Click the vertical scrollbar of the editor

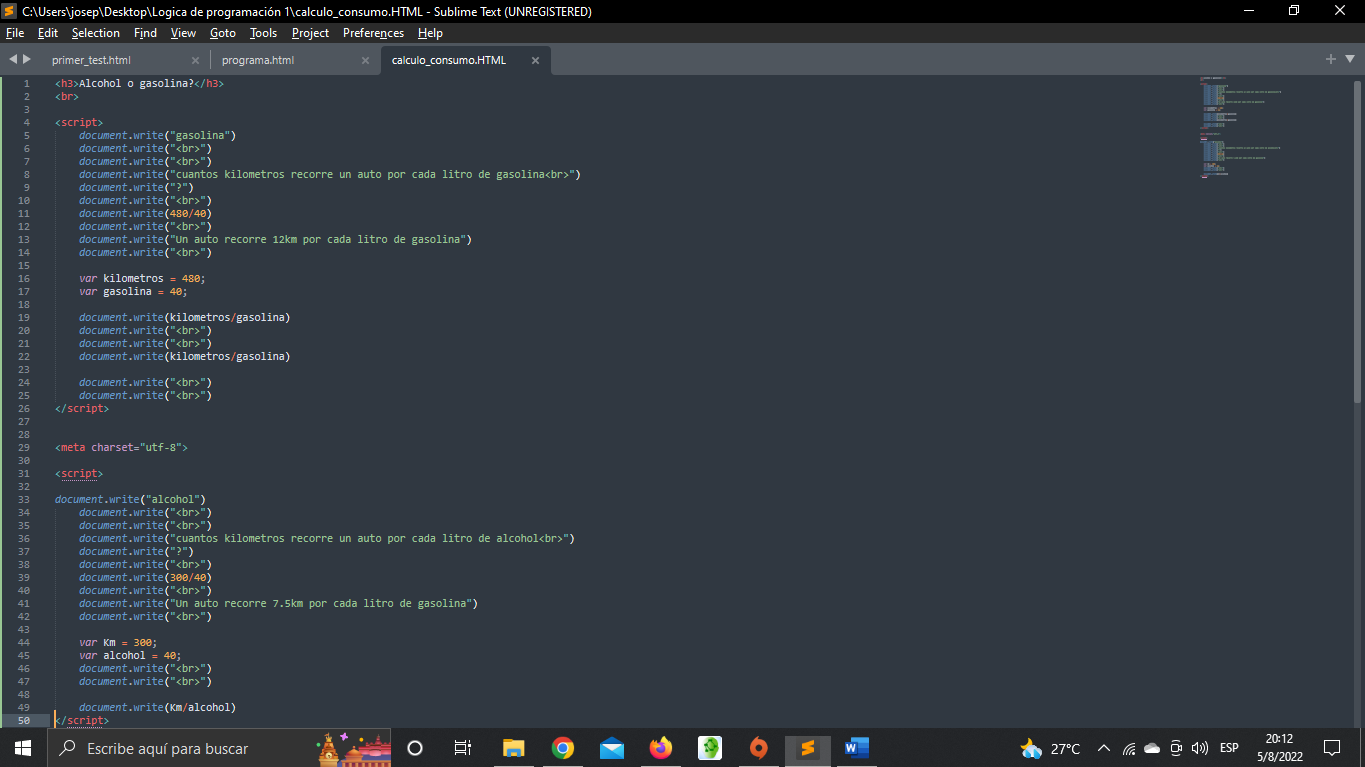(1357, 240)
